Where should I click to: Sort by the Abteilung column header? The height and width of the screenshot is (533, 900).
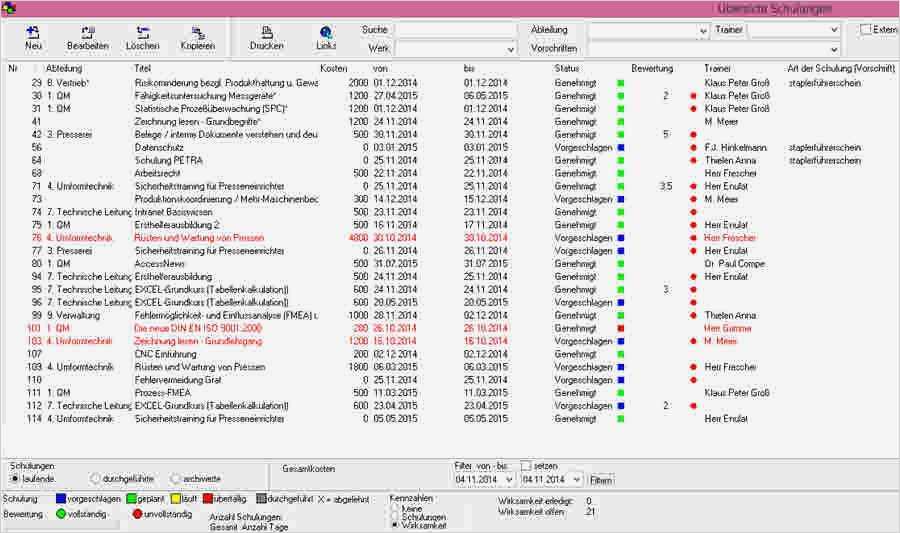[64, 68]
